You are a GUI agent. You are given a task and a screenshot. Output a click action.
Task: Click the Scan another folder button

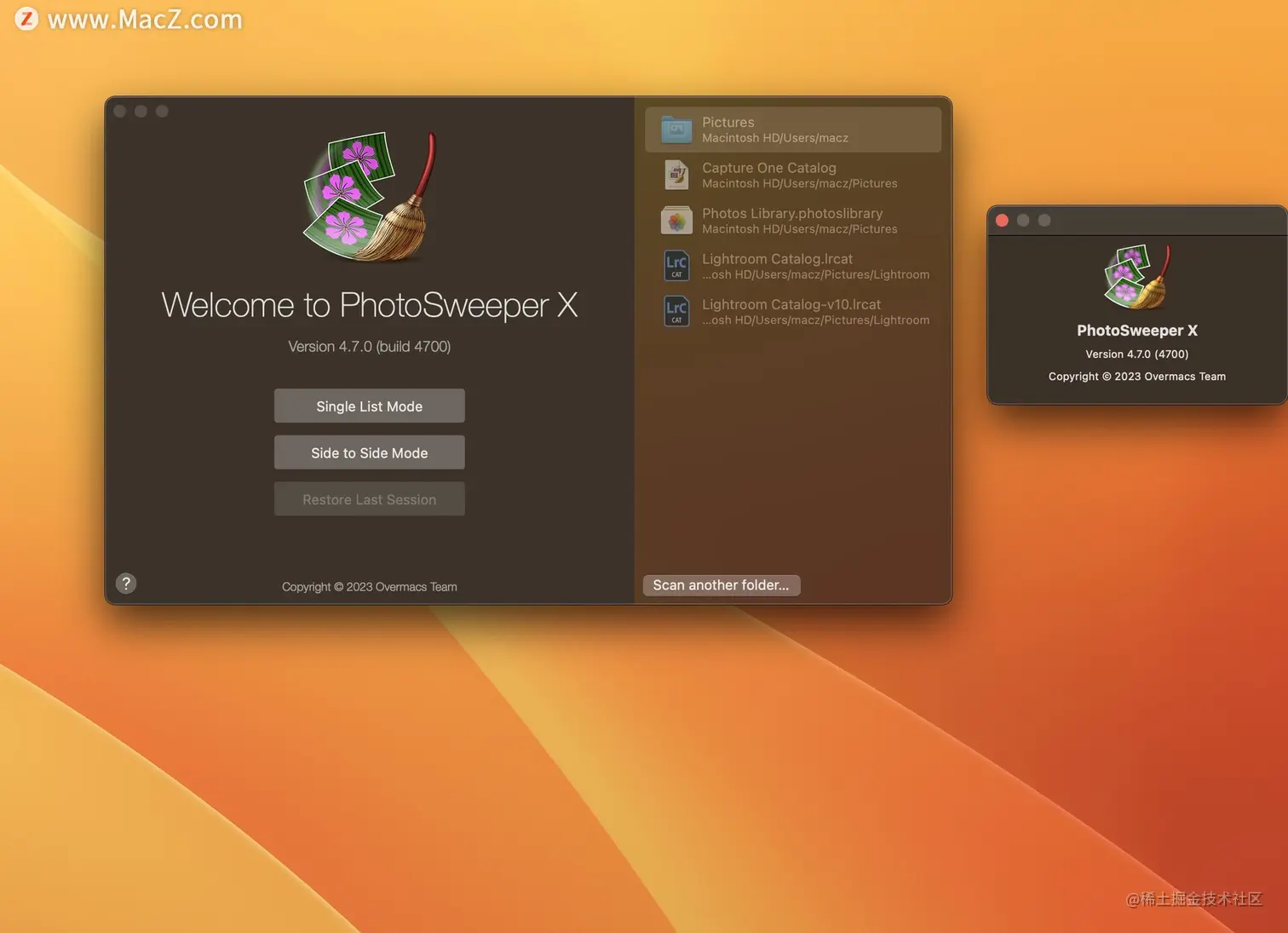click(721, 585)
